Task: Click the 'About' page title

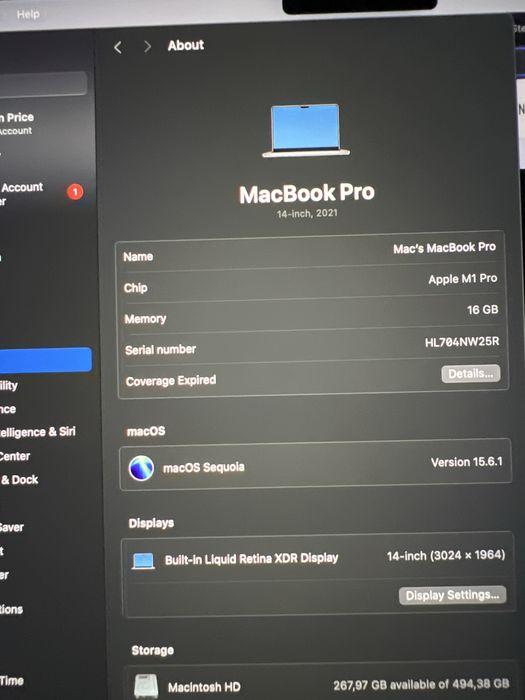Action: coord(186,45)
